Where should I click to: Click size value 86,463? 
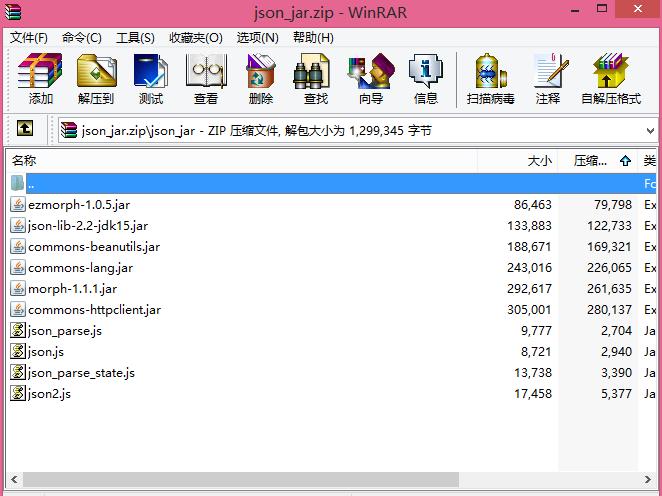(x=532, y=205)
